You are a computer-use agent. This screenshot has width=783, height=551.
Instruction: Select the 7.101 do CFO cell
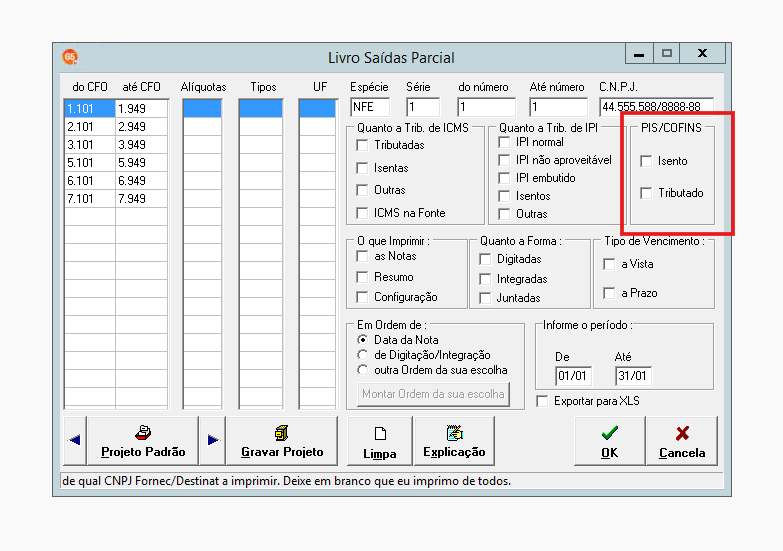point(90,199)
